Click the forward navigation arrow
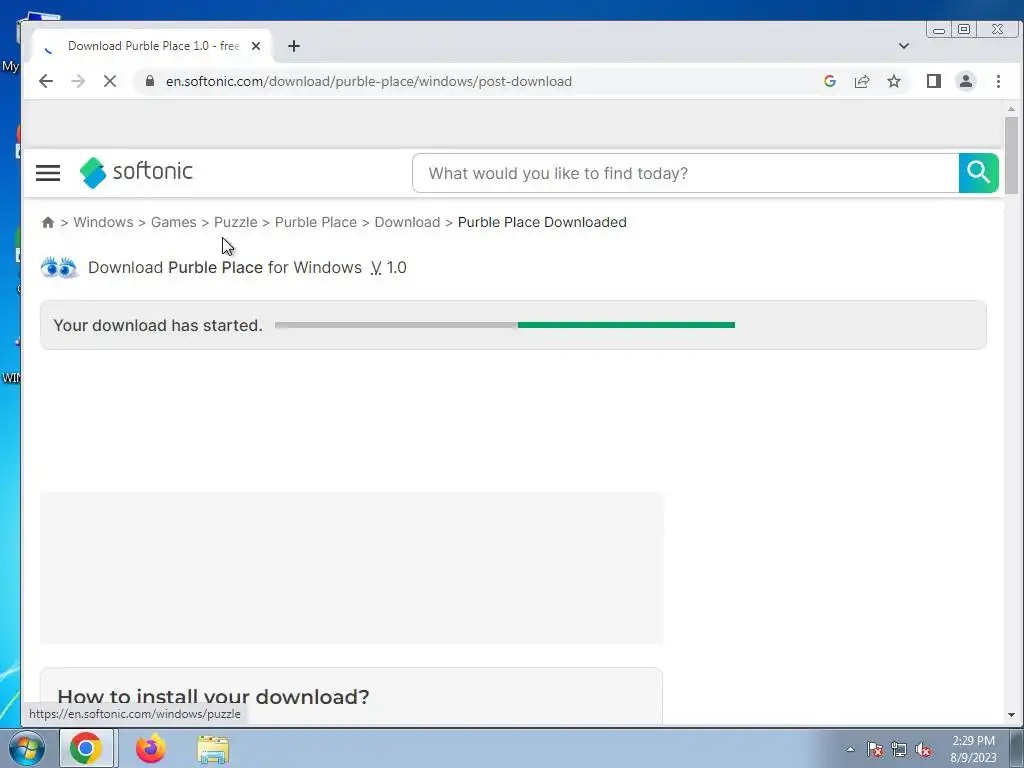The width and height of the screenshot is (1024, 768). [78, 82]
